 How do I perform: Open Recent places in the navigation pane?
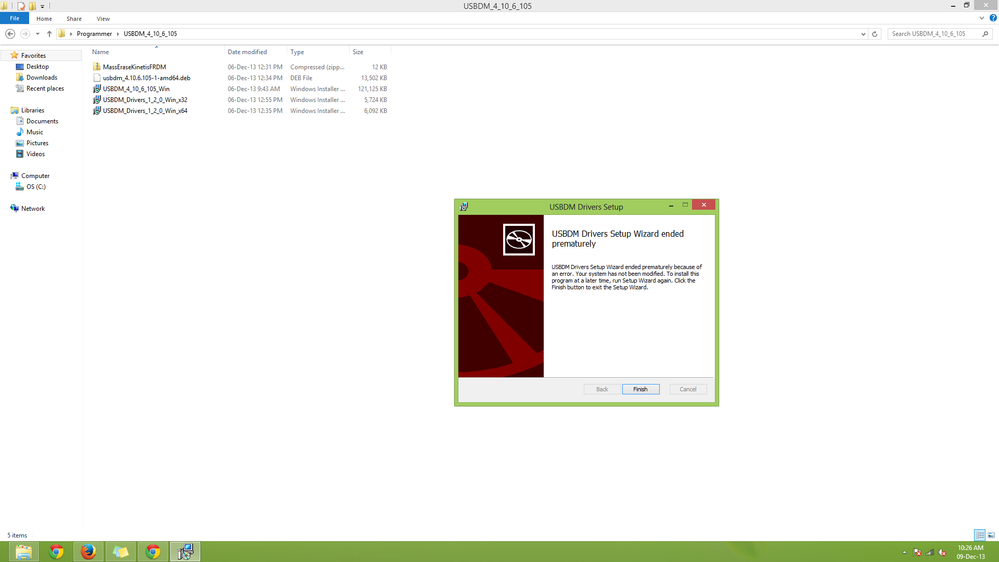click(45, 89)
